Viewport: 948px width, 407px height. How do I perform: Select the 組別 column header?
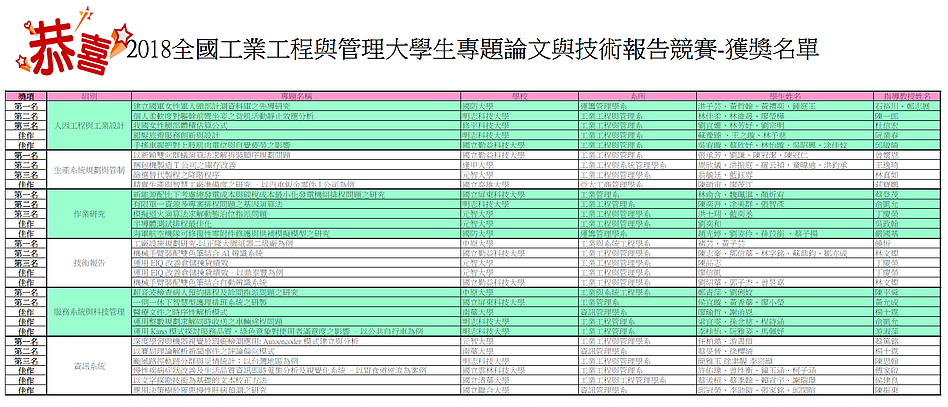89,97
